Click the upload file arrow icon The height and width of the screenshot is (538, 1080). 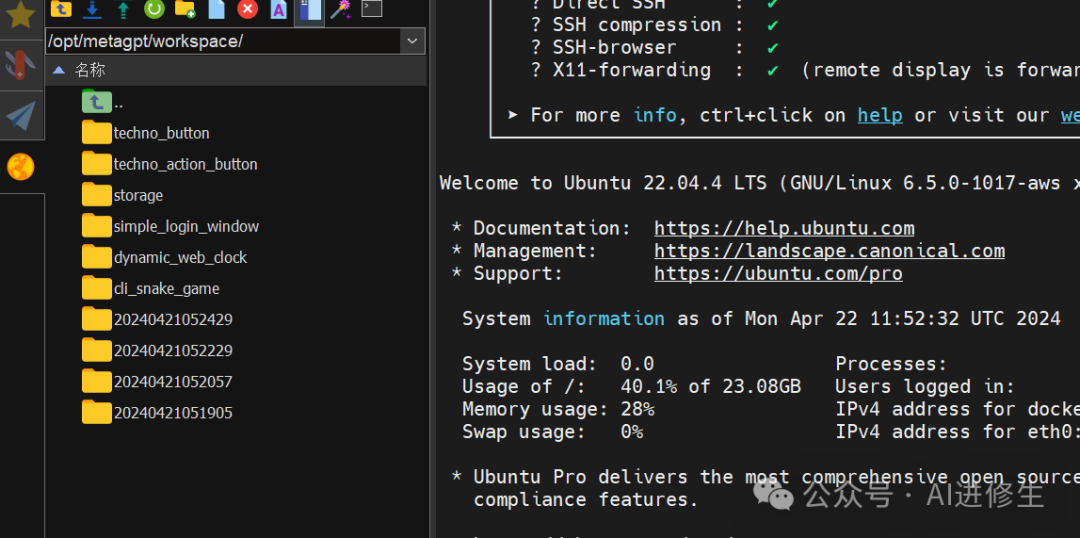(x=123, y=9)
